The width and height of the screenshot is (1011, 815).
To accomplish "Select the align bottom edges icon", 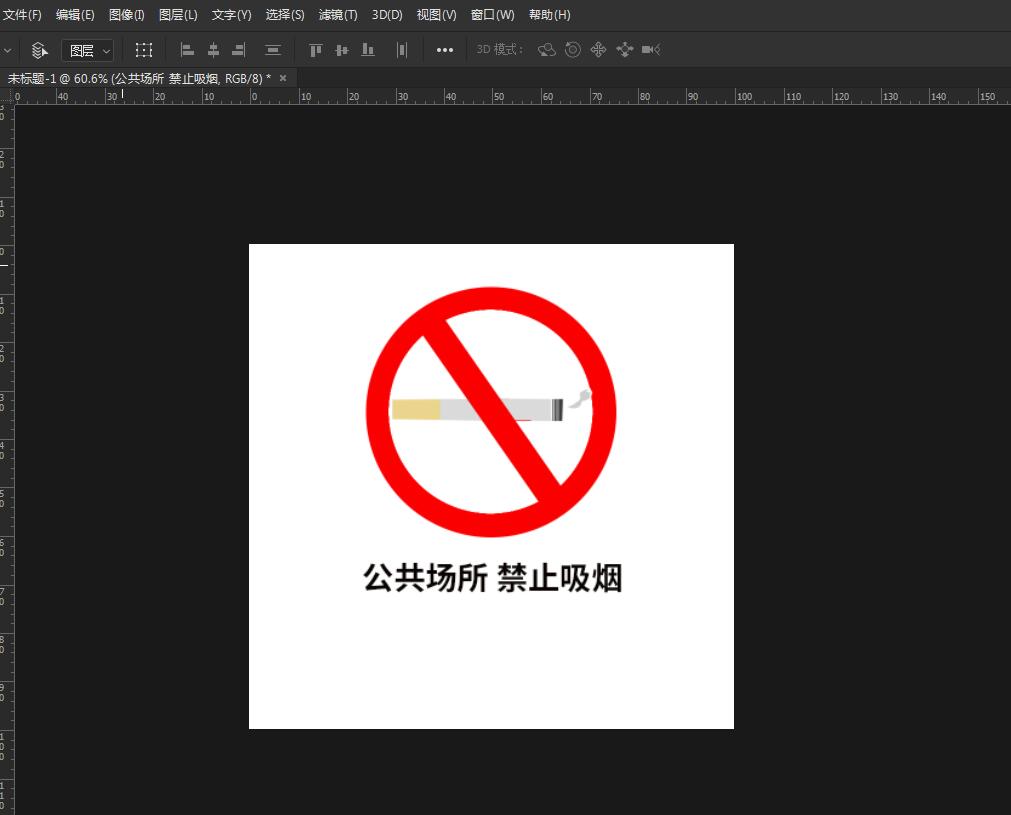I will [x=367, y=50].
